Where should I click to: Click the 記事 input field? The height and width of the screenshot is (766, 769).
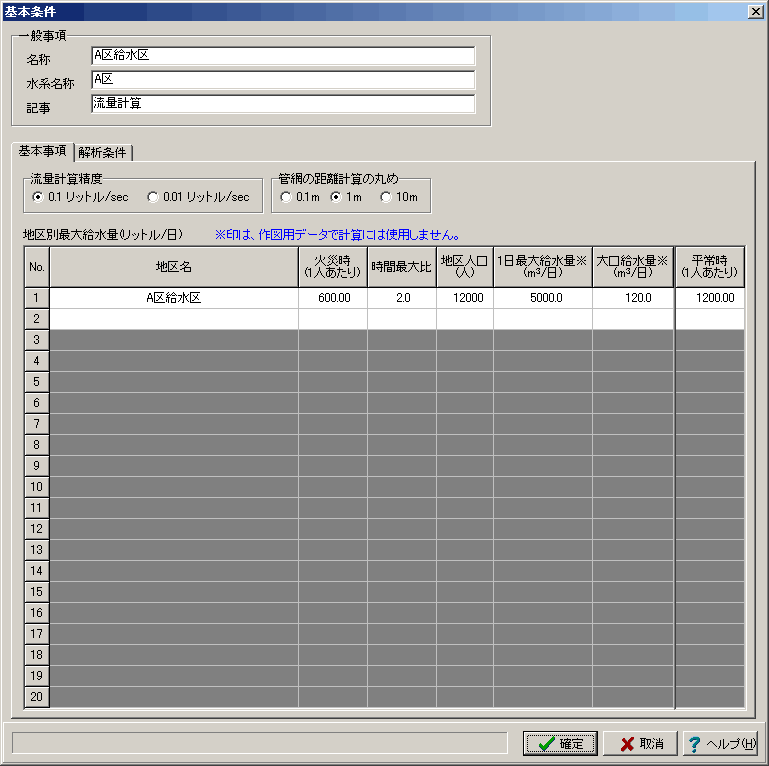coord(283,103)
